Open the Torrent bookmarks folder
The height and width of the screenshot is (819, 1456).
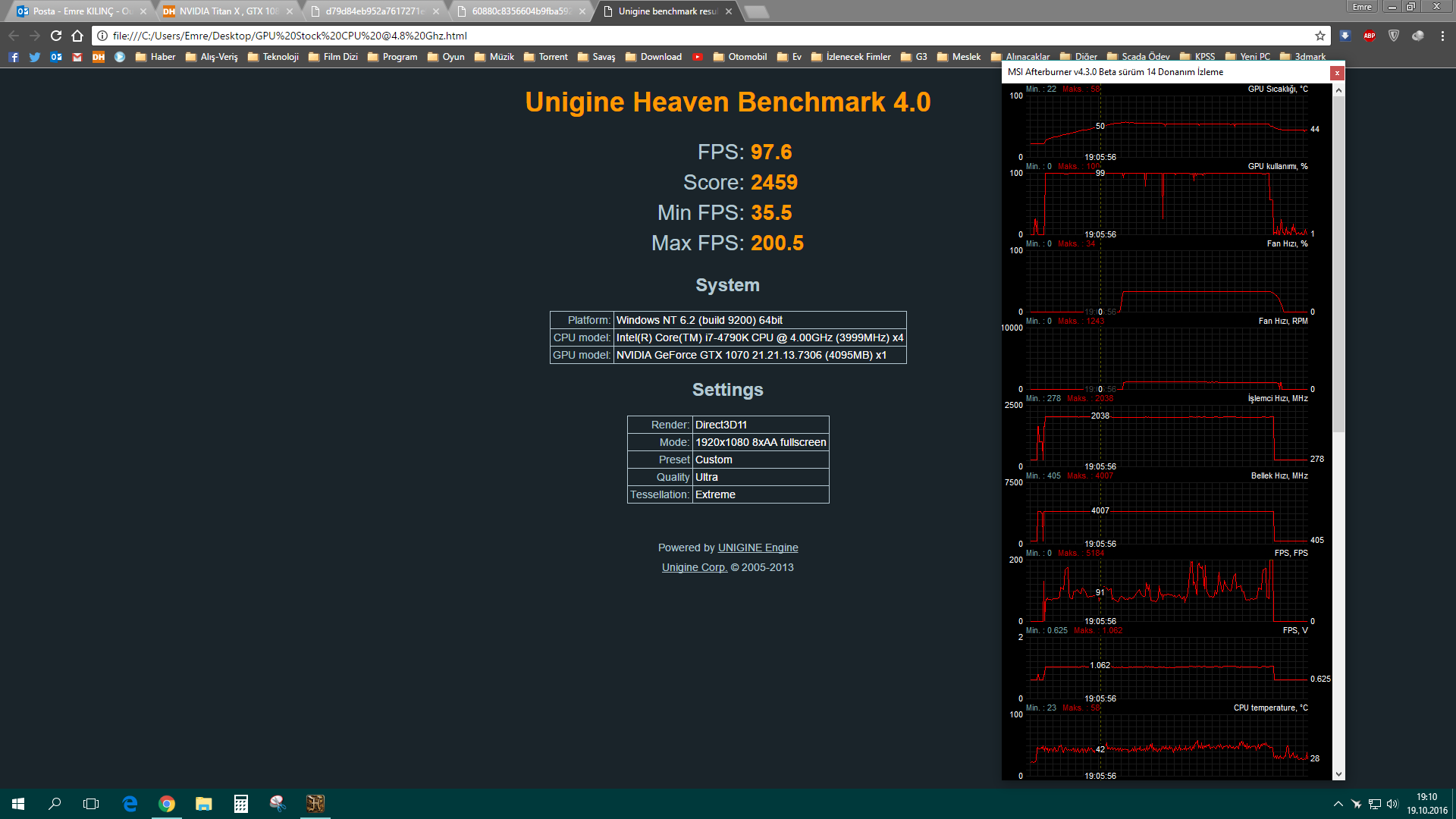(x=546, y=57)
